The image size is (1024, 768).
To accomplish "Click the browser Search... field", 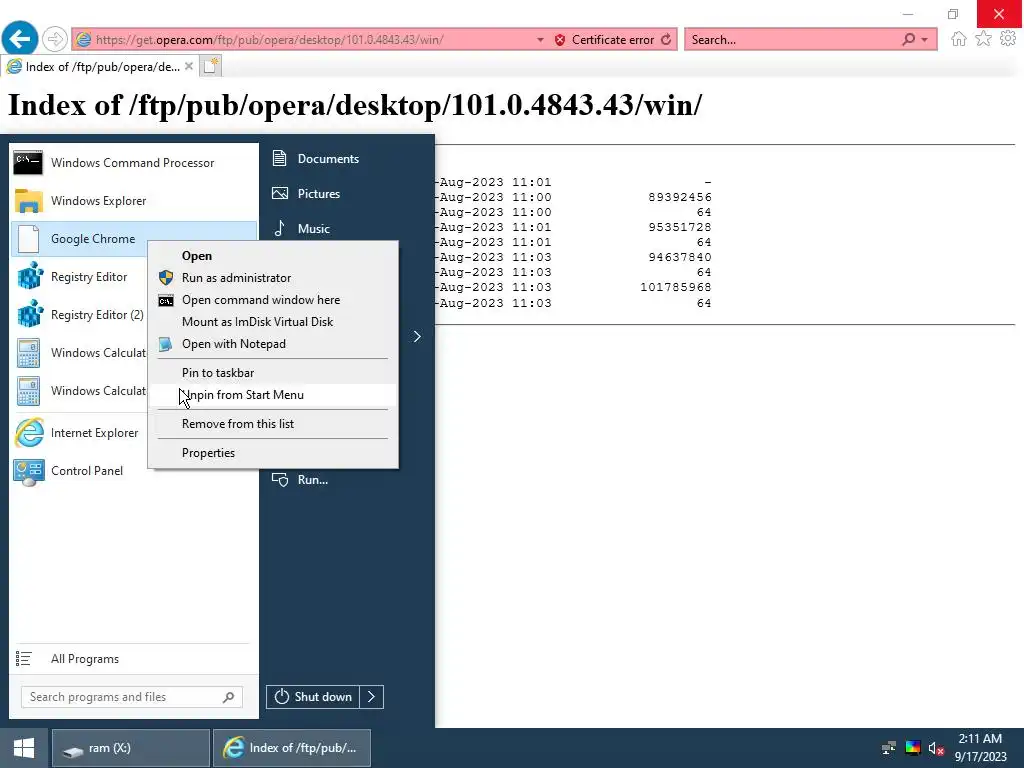I will (x=792, y=40).
